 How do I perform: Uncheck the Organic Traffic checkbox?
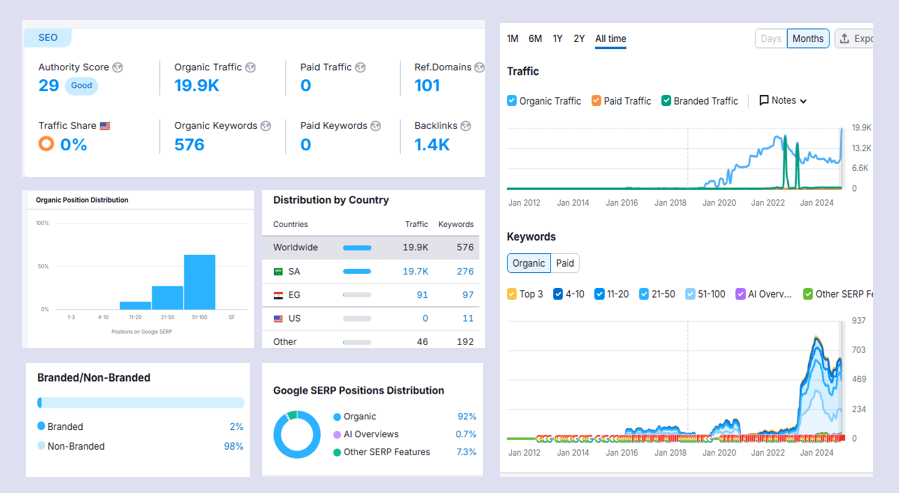[x=513, y=101]
